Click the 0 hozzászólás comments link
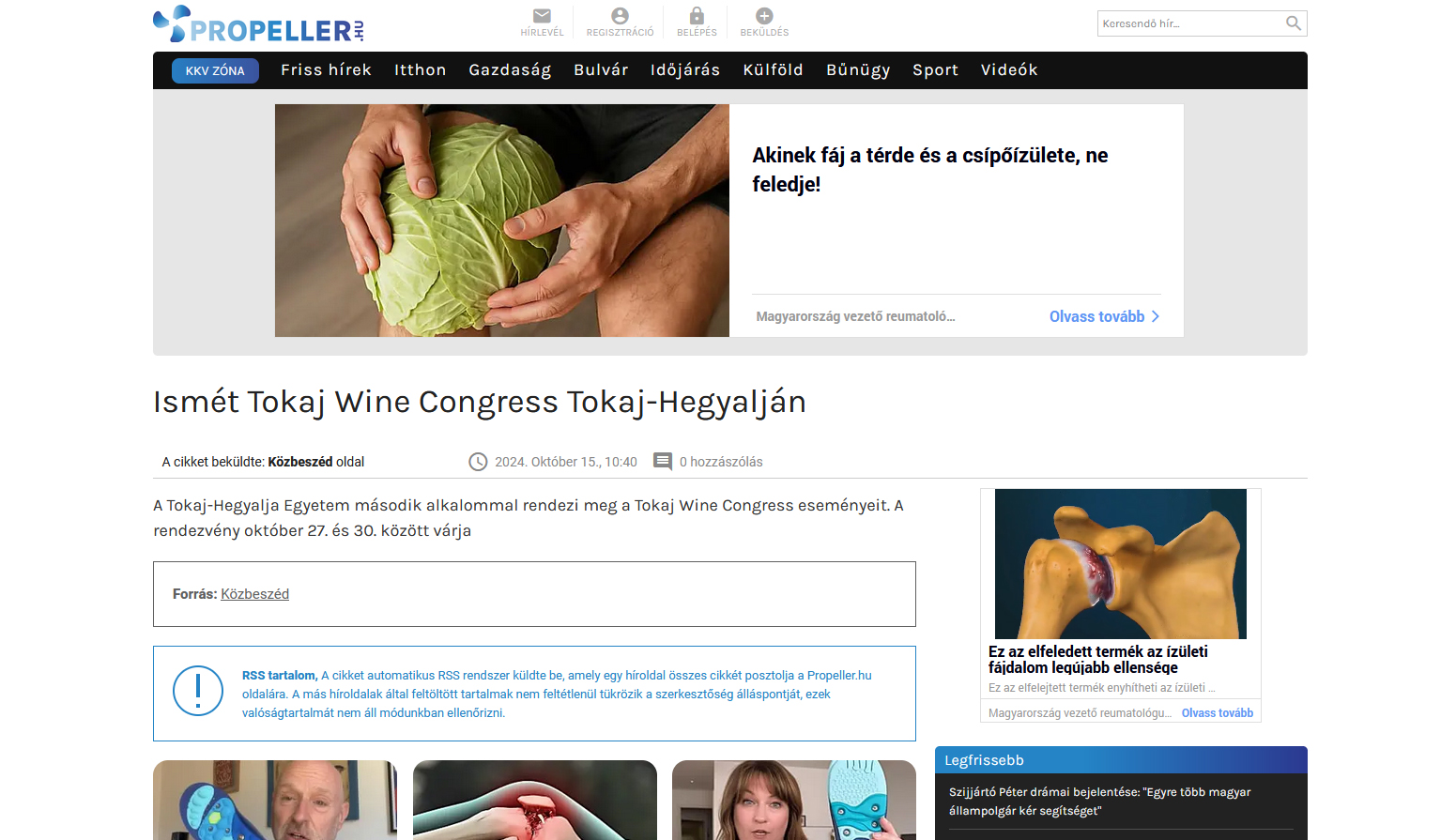The height and width of the screenshot is (840, 1456). [x=721, y=462]
